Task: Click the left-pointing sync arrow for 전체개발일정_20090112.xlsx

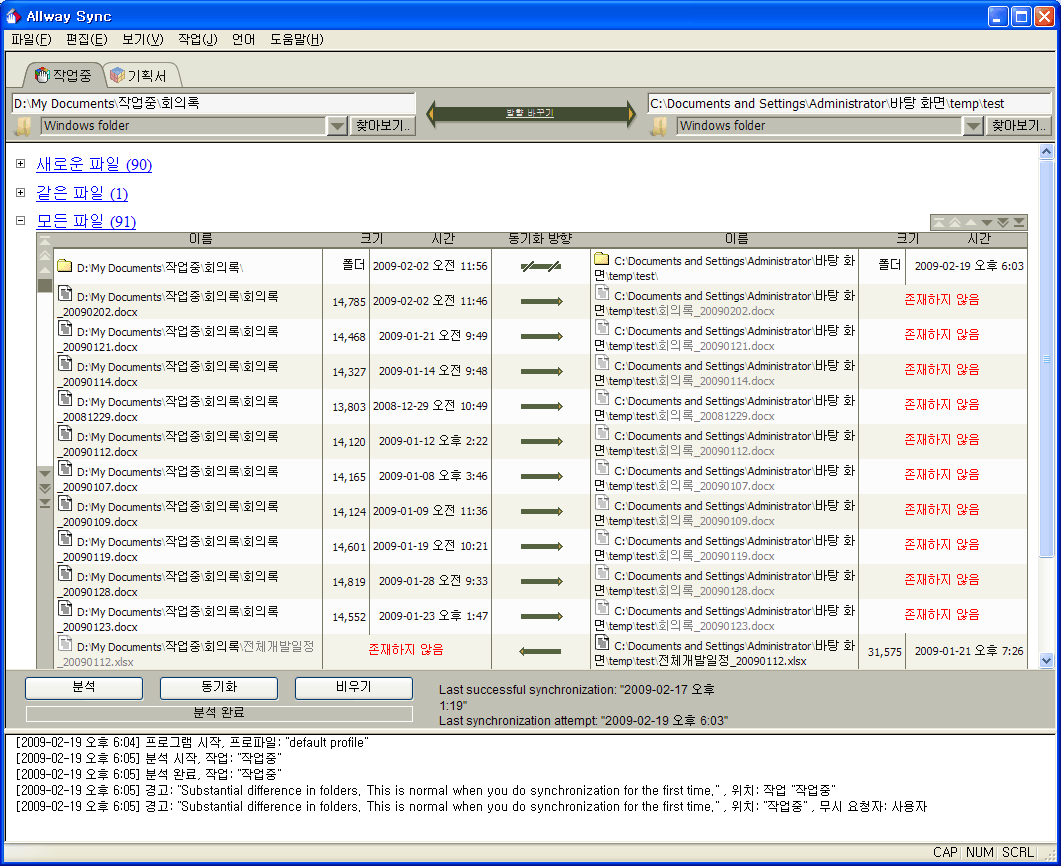Action: (540, 652)
